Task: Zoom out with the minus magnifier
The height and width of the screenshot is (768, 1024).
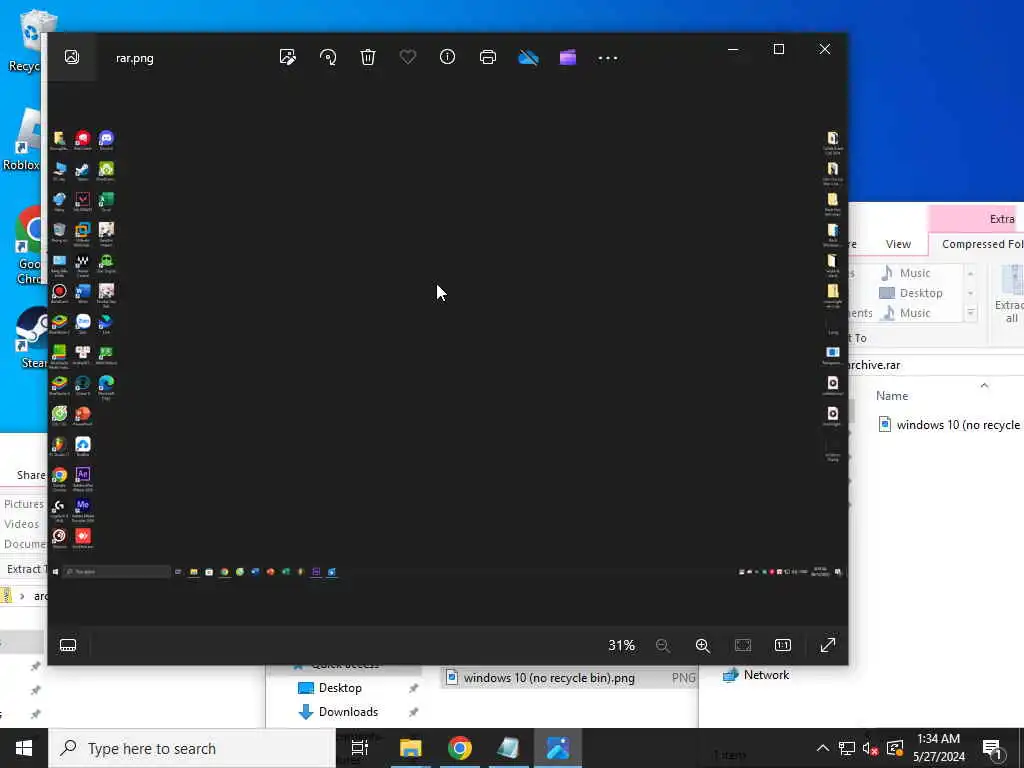Action: click(663, 645)
